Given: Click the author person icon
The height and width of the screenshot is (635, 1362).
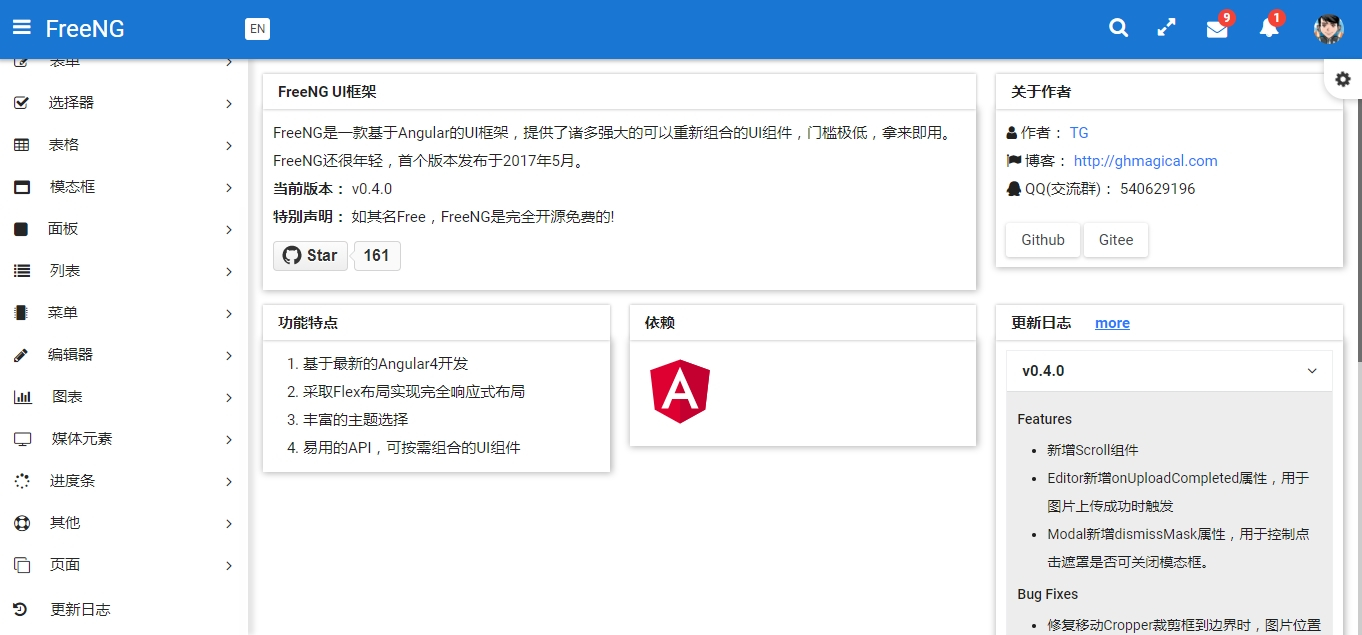Looking at the screenshot, I should [x=1011, y=133].
